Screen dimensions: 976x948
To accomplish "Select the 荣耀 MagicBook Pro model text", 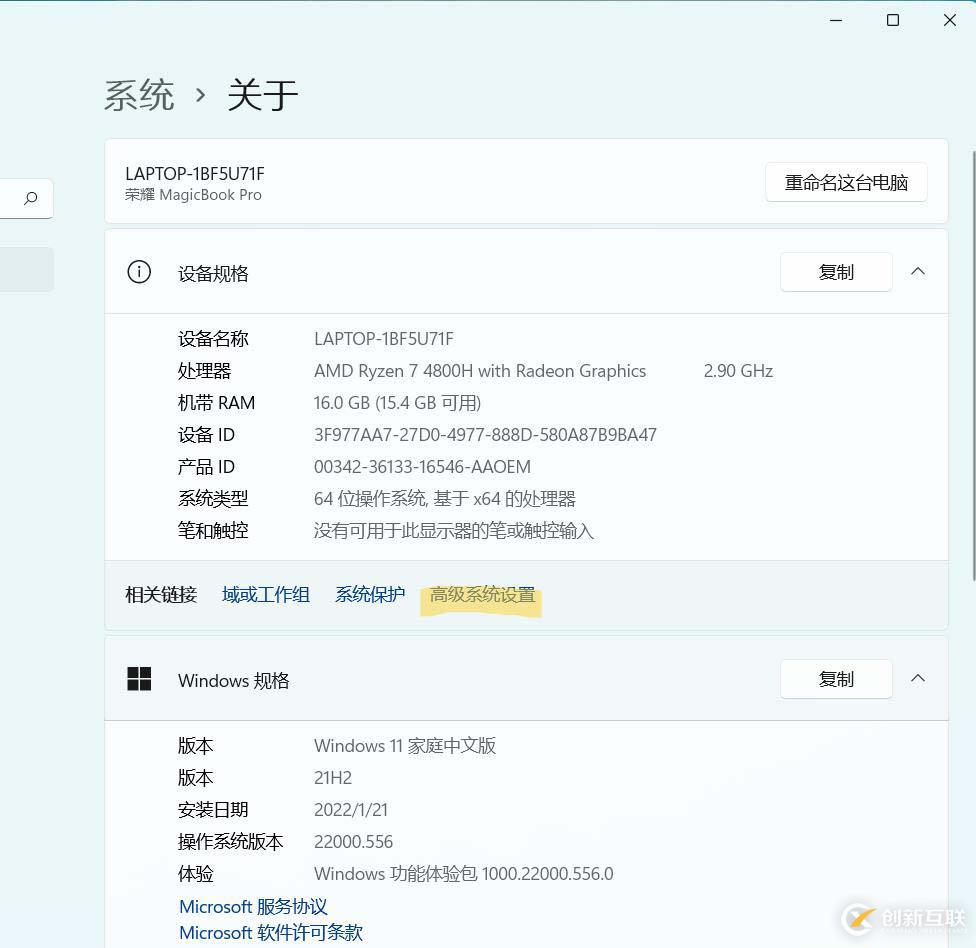I will coord(193,195).
